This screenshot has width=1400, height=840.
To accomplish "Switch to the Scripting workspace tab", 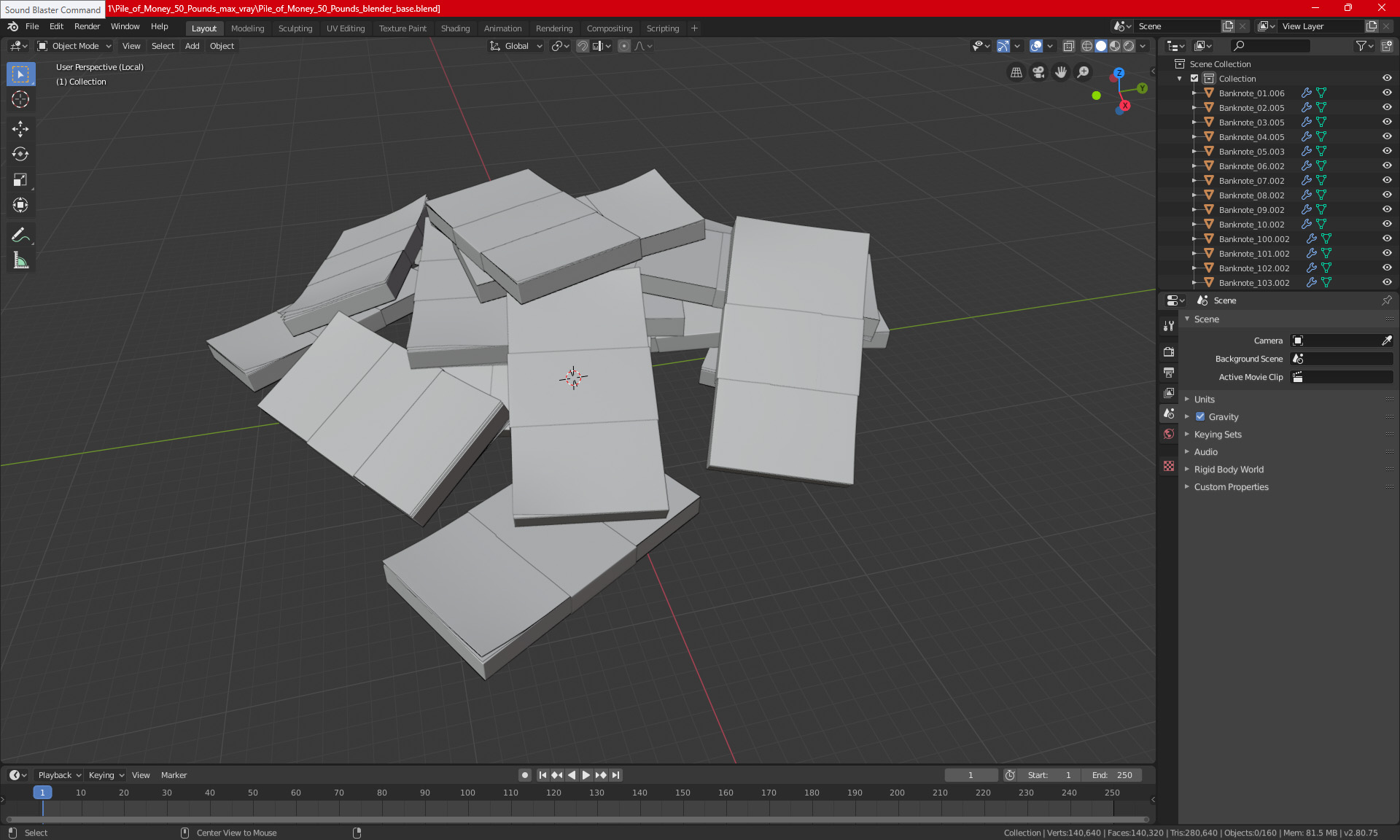I will click(662, 28).
